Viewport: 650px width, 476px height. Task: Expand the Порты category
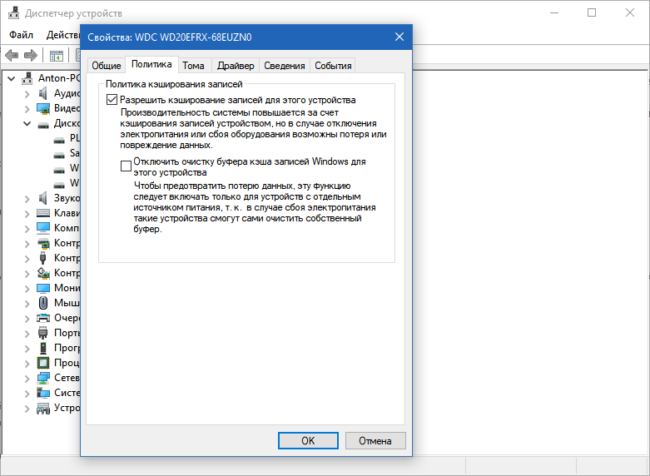click(x=27, y=333)
